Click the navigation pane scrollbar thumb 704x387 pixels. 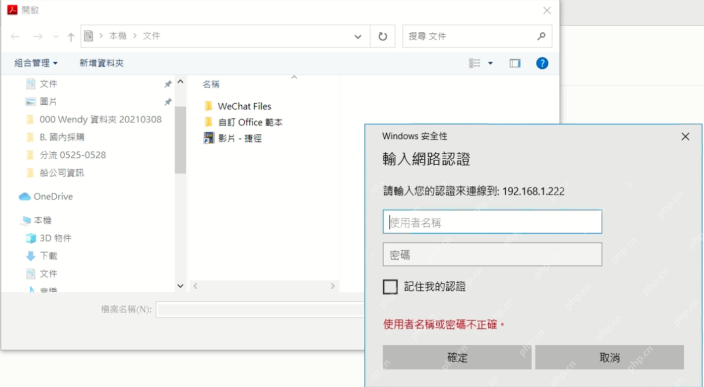click(x=180, y=140)
